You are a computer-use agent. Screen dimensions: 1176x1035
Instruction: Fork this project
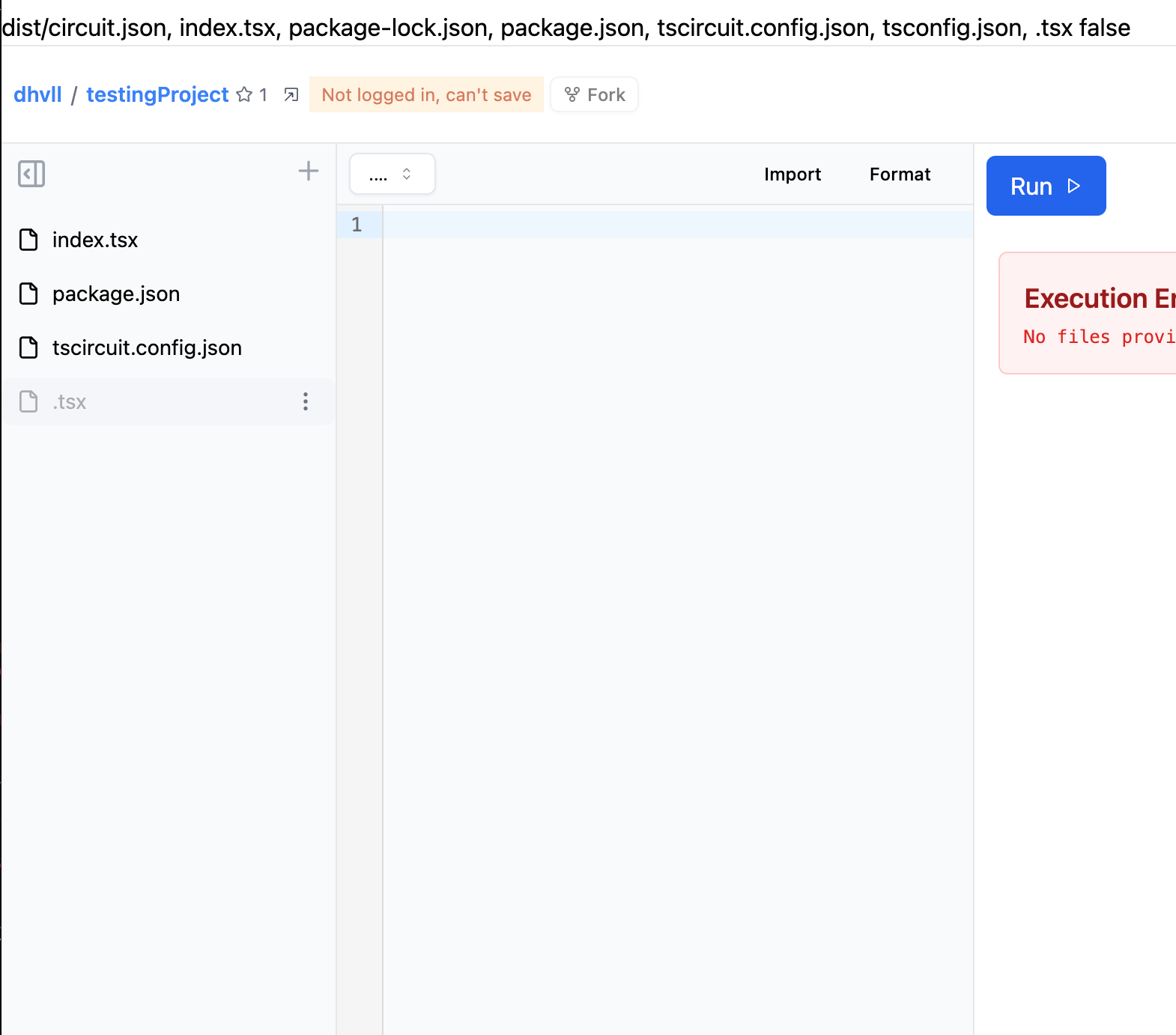click(x=595, y=95)
